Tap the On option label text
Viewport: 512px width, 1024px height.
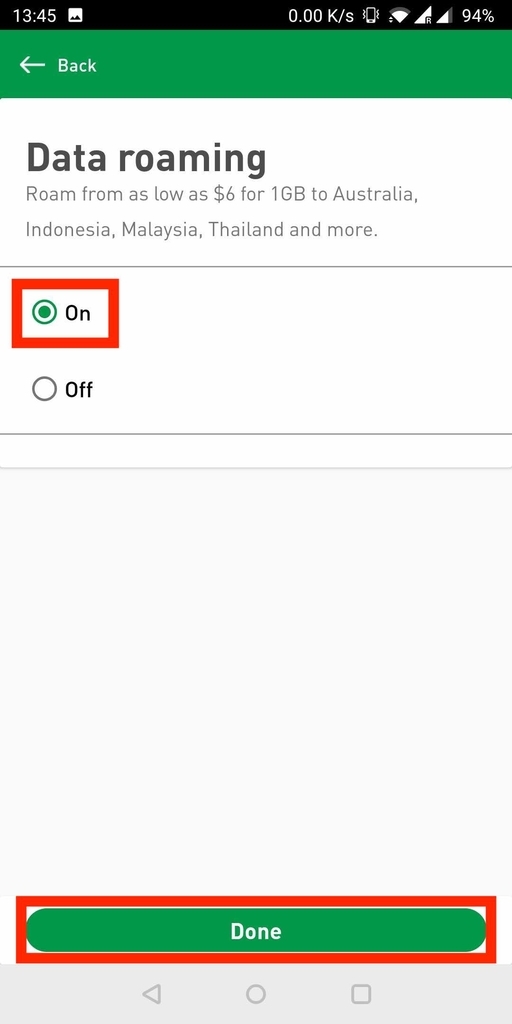click(x=78, y=313)
